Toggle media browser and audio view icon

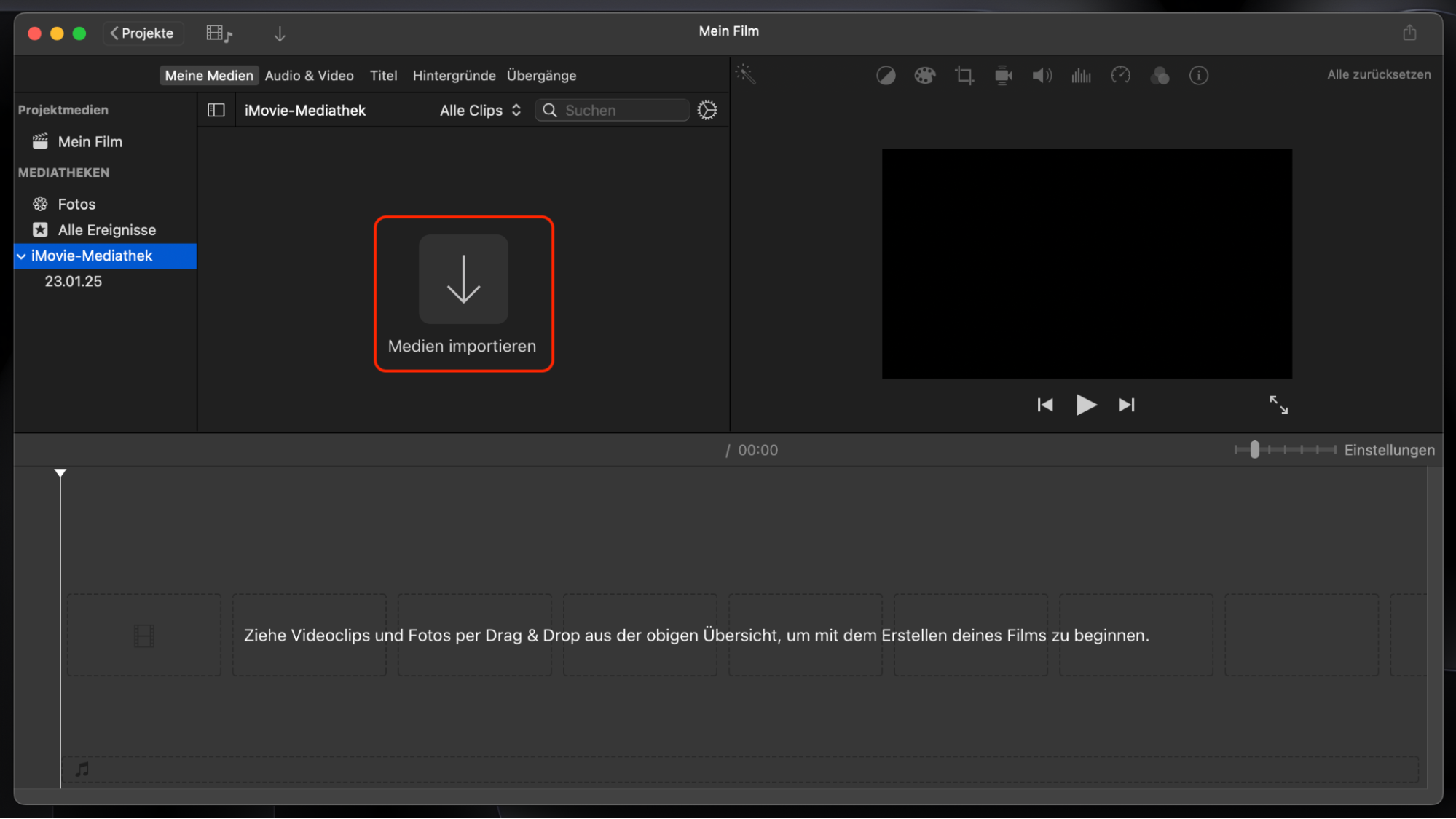(x=219, y=33)
